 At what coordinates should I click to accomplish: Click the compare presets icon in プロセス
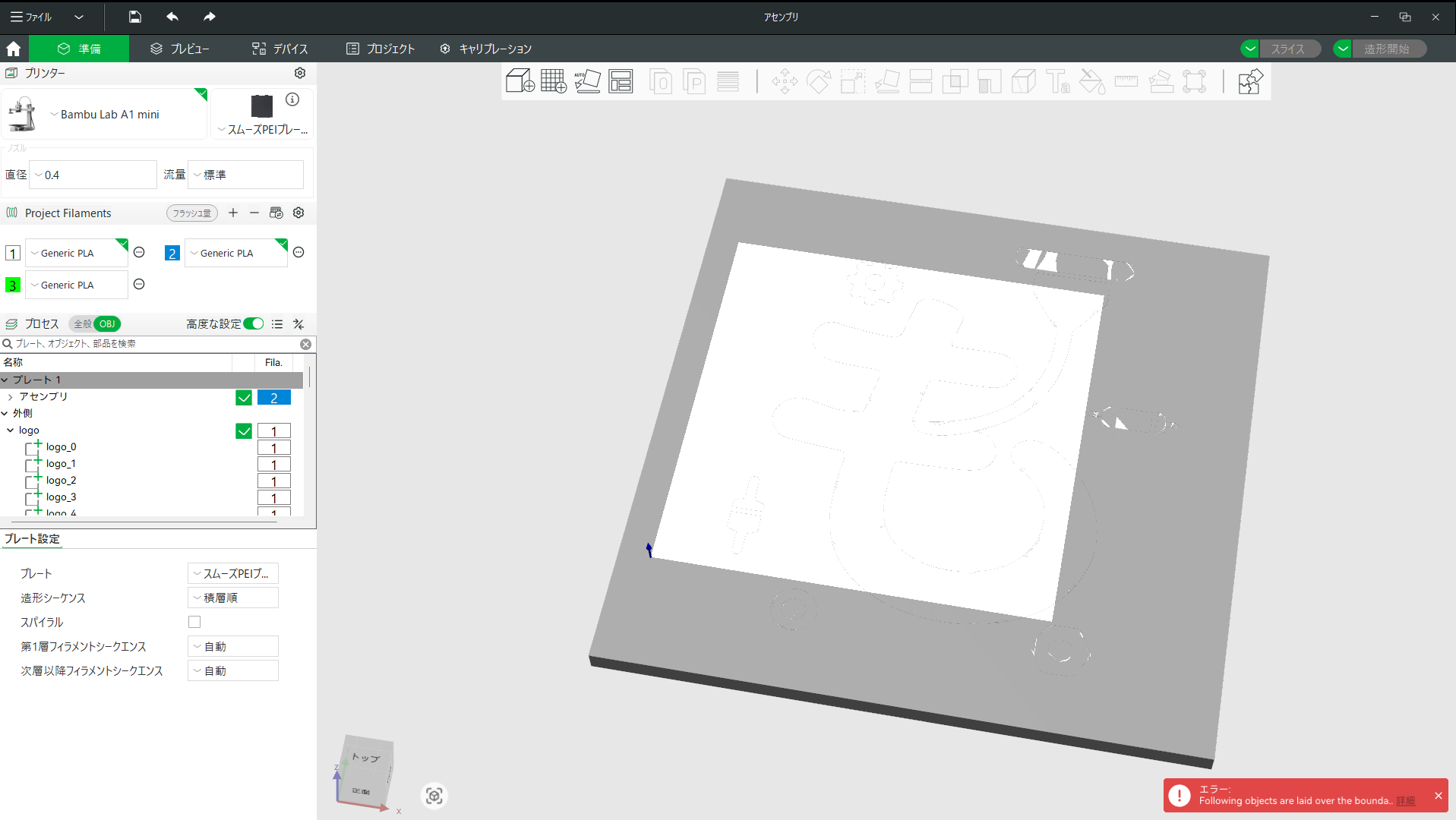pos(298,324)
